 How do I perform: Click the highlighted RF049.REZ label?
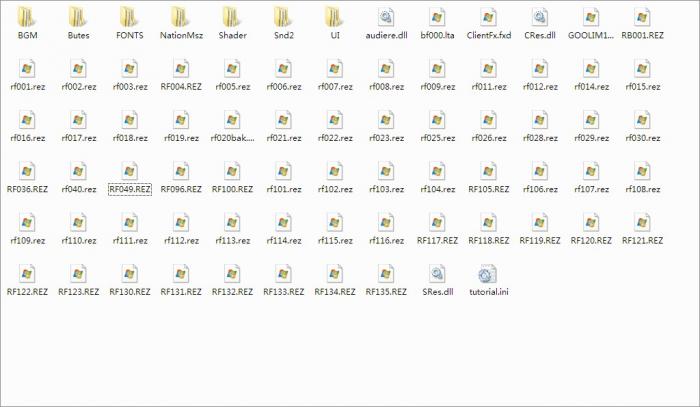tap(130, 189)
